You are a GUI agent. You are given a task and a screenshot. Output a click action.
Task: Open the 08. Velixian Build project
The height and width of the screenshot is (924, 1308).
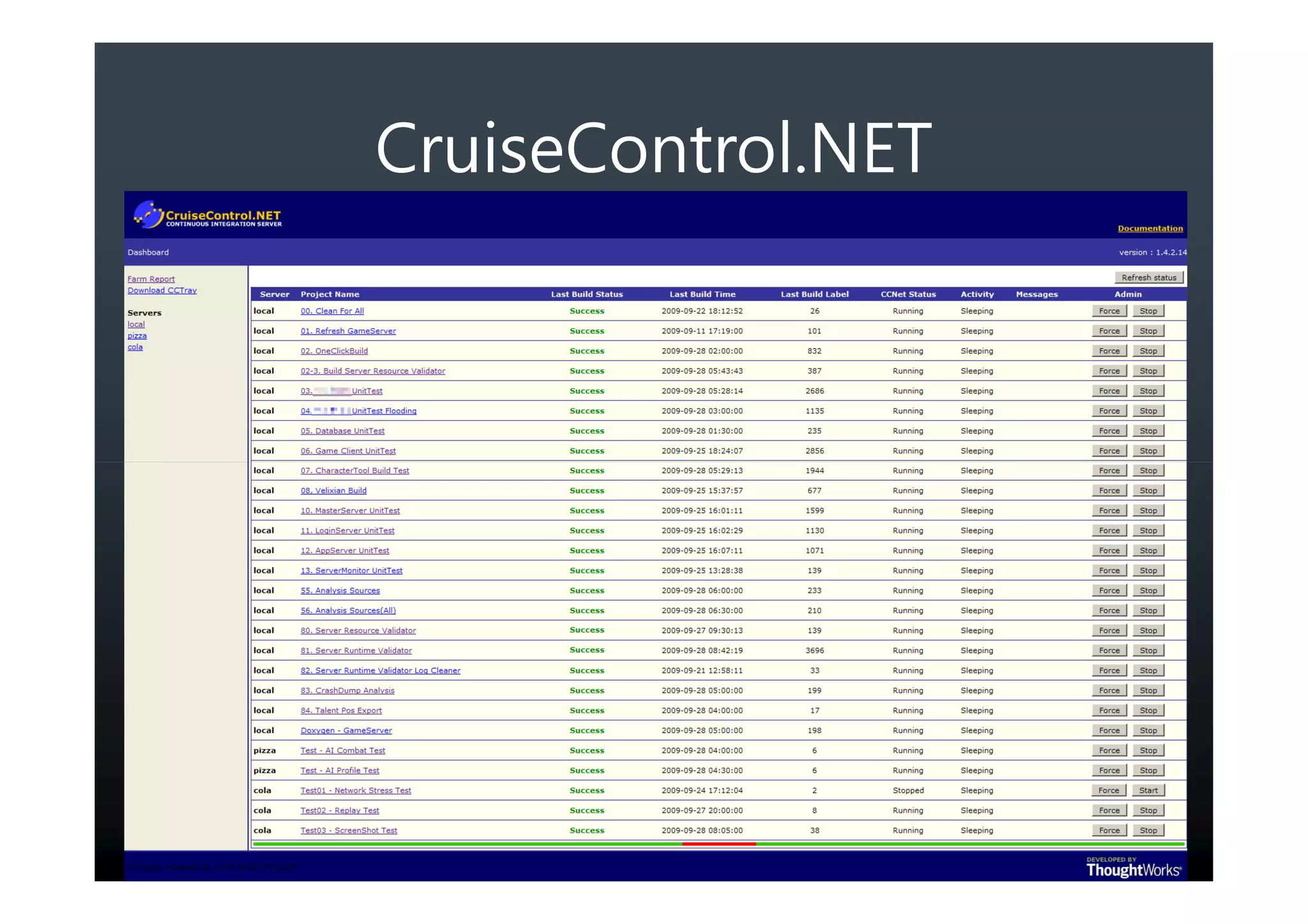[x=333, y=491]
